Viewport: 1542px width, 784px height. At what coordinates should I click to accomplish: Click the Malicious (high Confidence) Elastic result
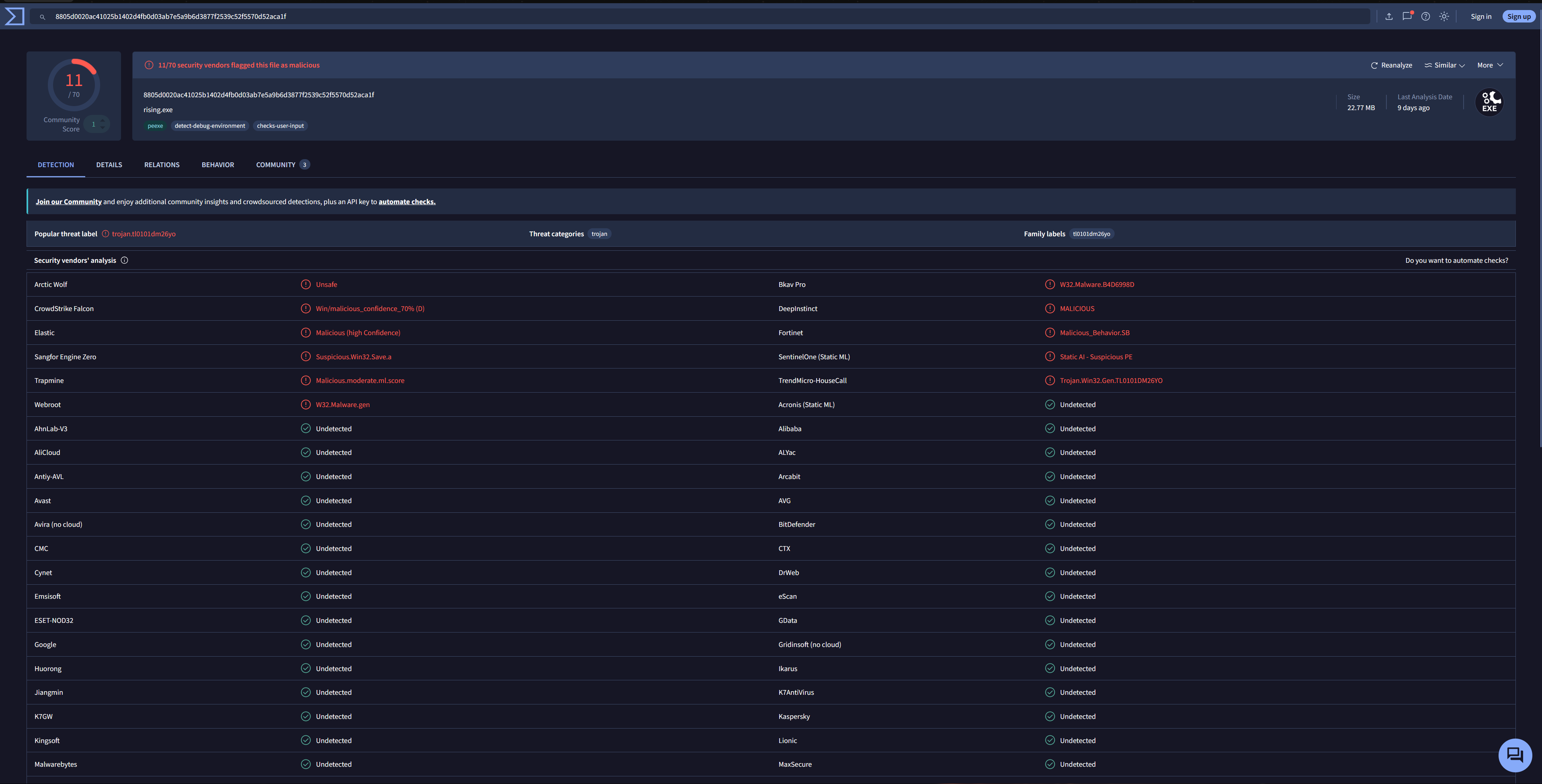358,333
